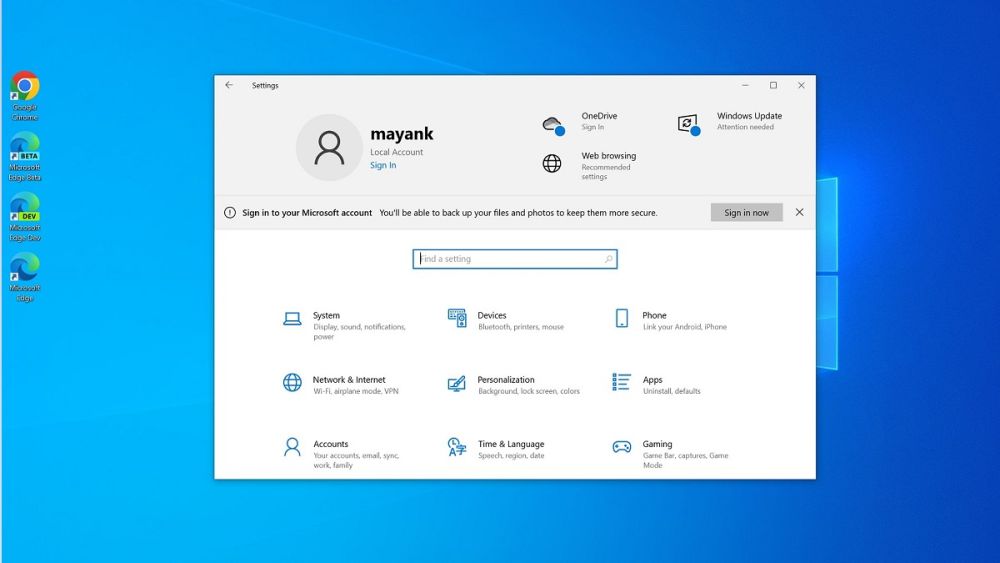This screenshot has width=1000, height=563.
Task: Open Google Chrome desktop shortcut
Action: point(25,96)
